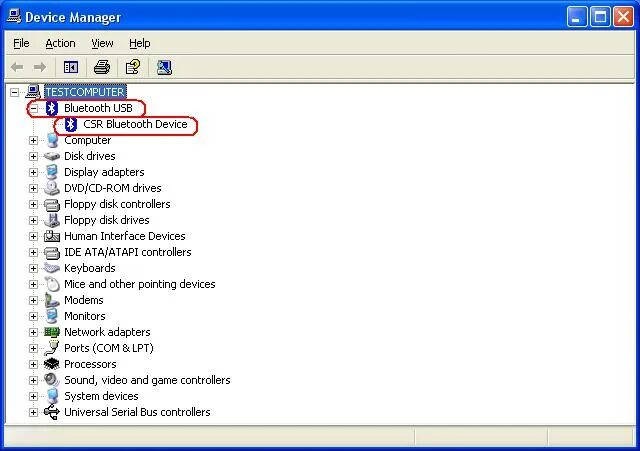Viewport: 640px width, 451px height.
Task: Collapse the TESTCOMPUTER root node
Action: (15, 92)
